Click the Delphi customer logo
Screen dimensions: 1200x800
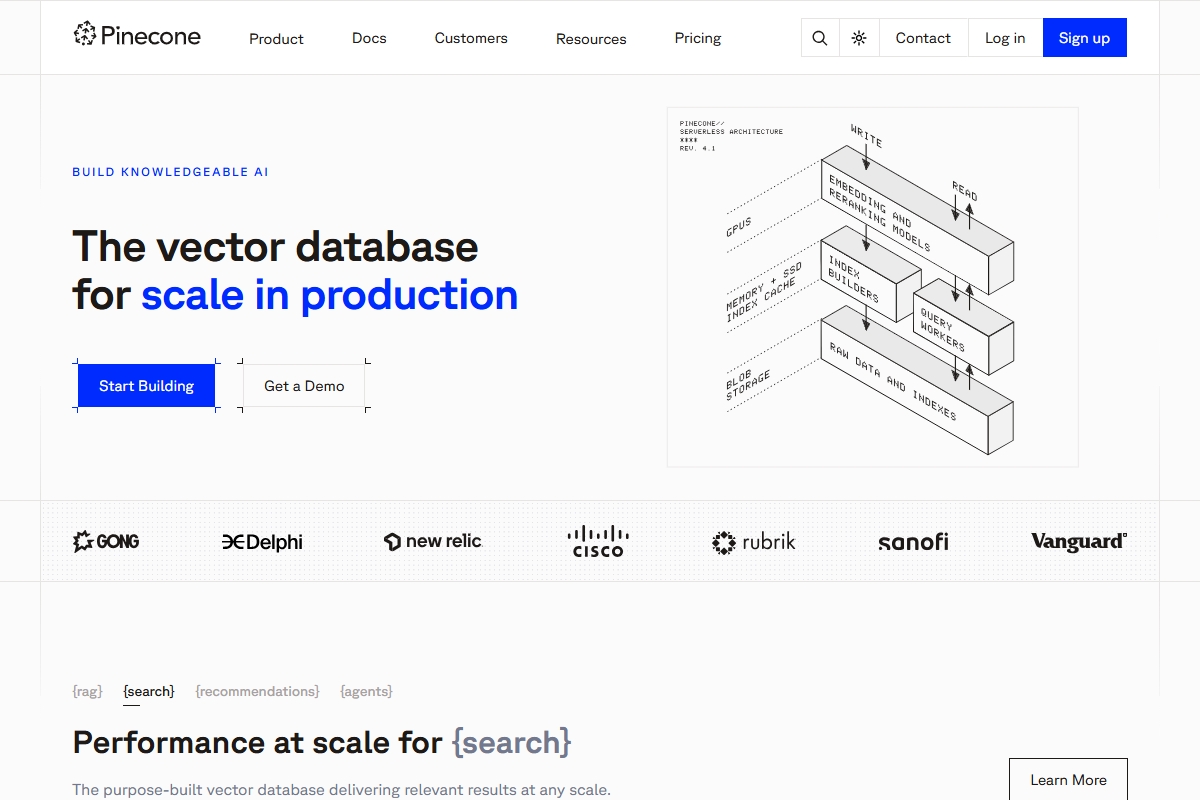262,542
